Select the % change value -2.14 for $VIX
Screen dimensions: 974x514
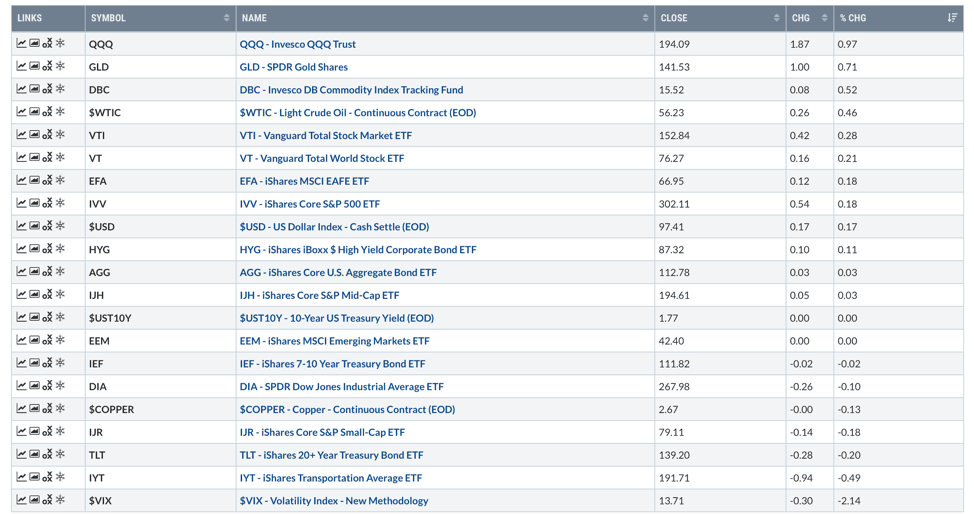(849, 501)
